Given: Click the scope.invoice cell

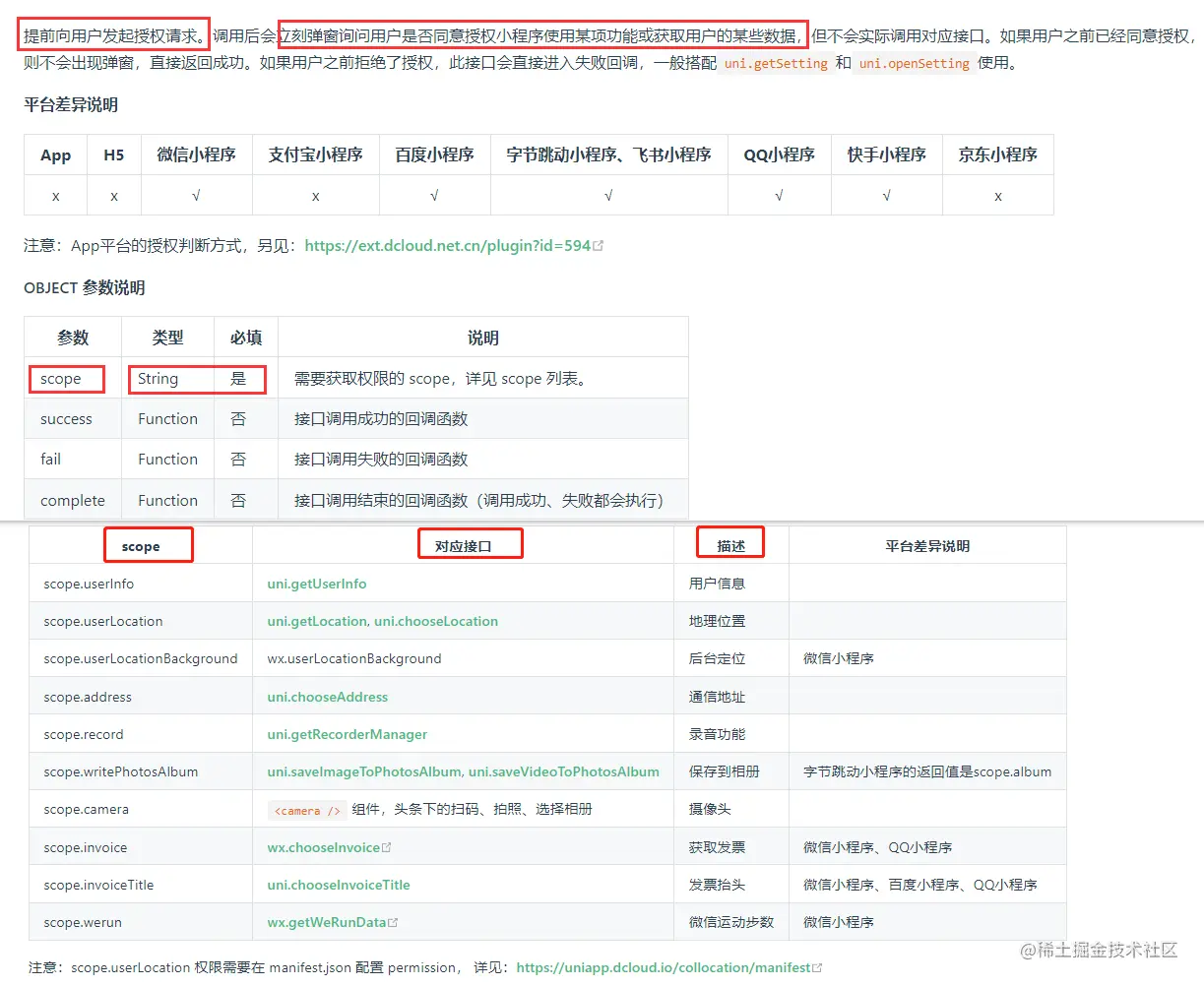Looking at the screenshot, I should tap(141, 847).
